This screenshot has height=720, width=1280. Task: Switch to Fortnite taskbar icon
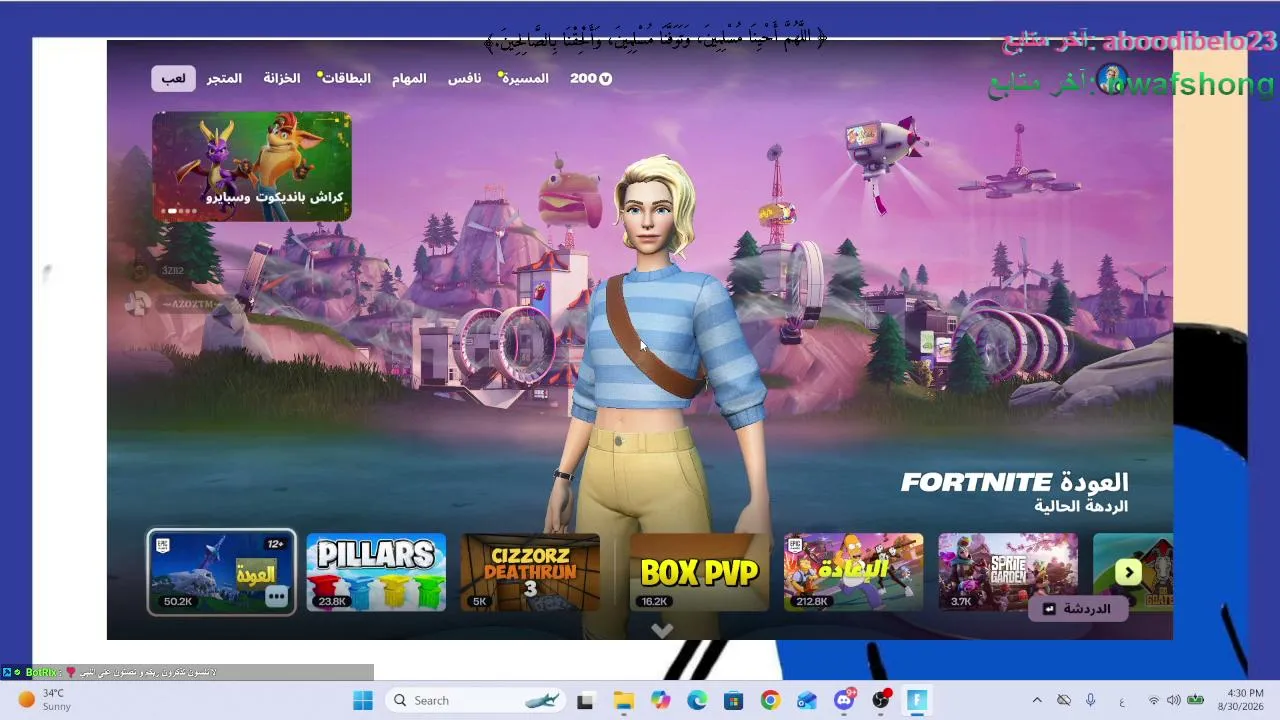coord(917,700)
